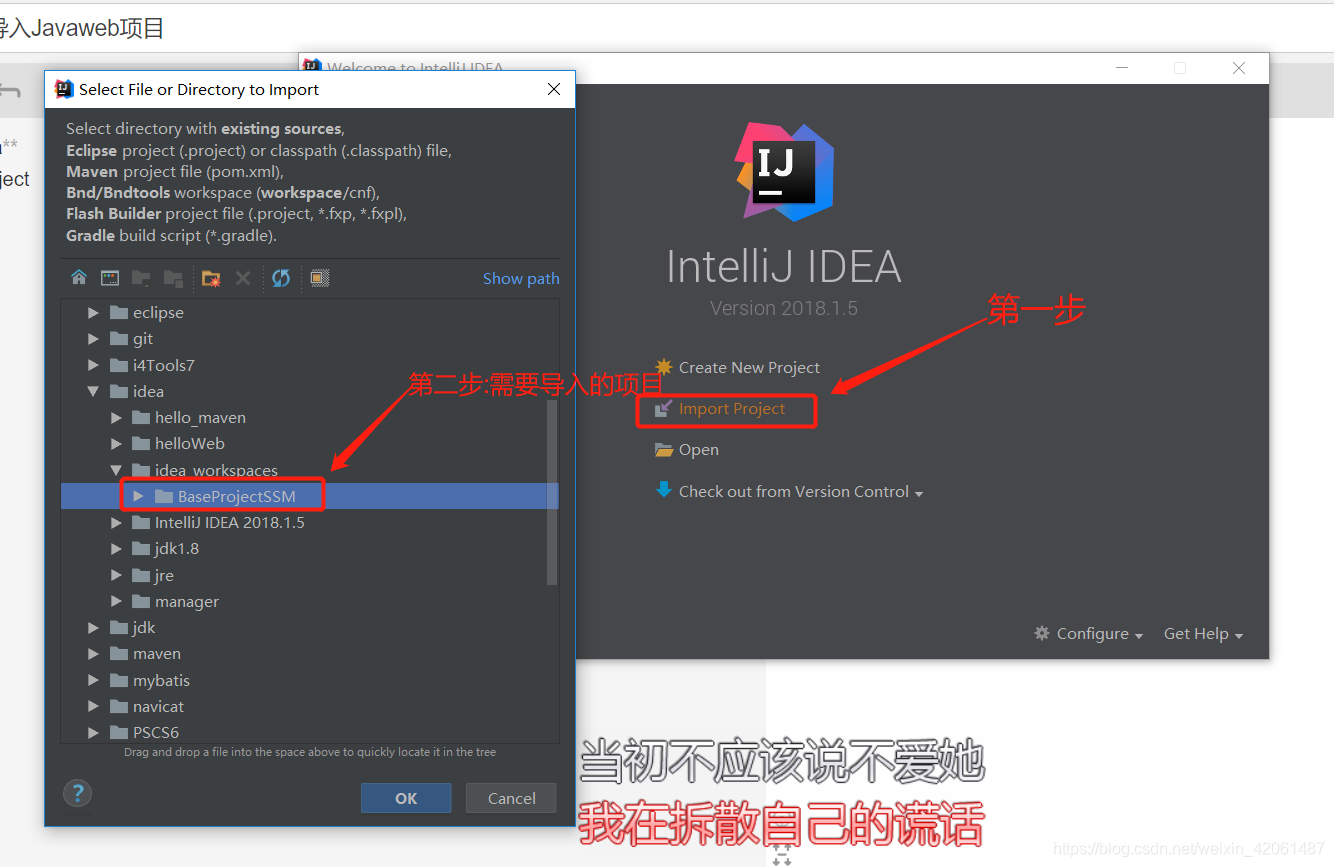Select the PSCS6 folder name
The width and height of the screenshot is (1334, 867).
(x=156, y=732)
